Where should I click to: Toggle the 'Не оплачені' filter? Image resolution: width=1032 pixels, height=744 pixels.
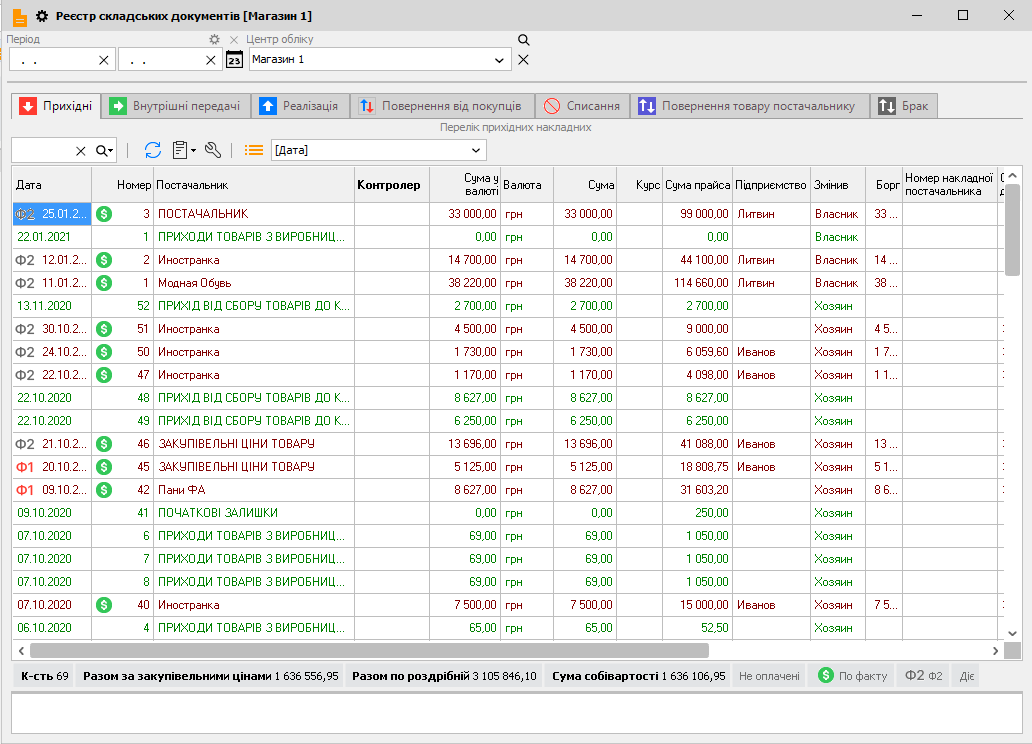click(x=769, y=676)
